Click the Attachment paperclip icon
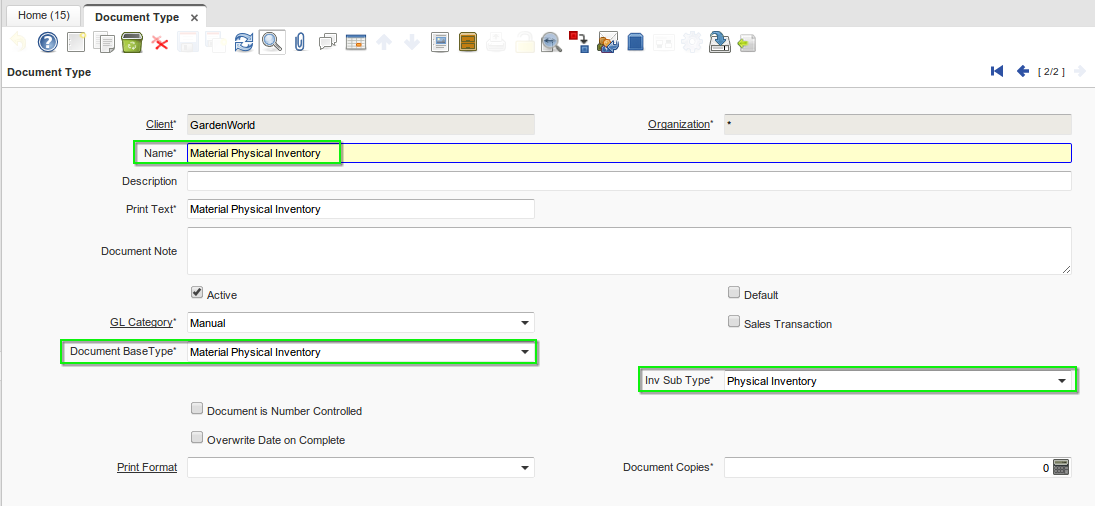The image size is (1095, 506). (299, 42)
